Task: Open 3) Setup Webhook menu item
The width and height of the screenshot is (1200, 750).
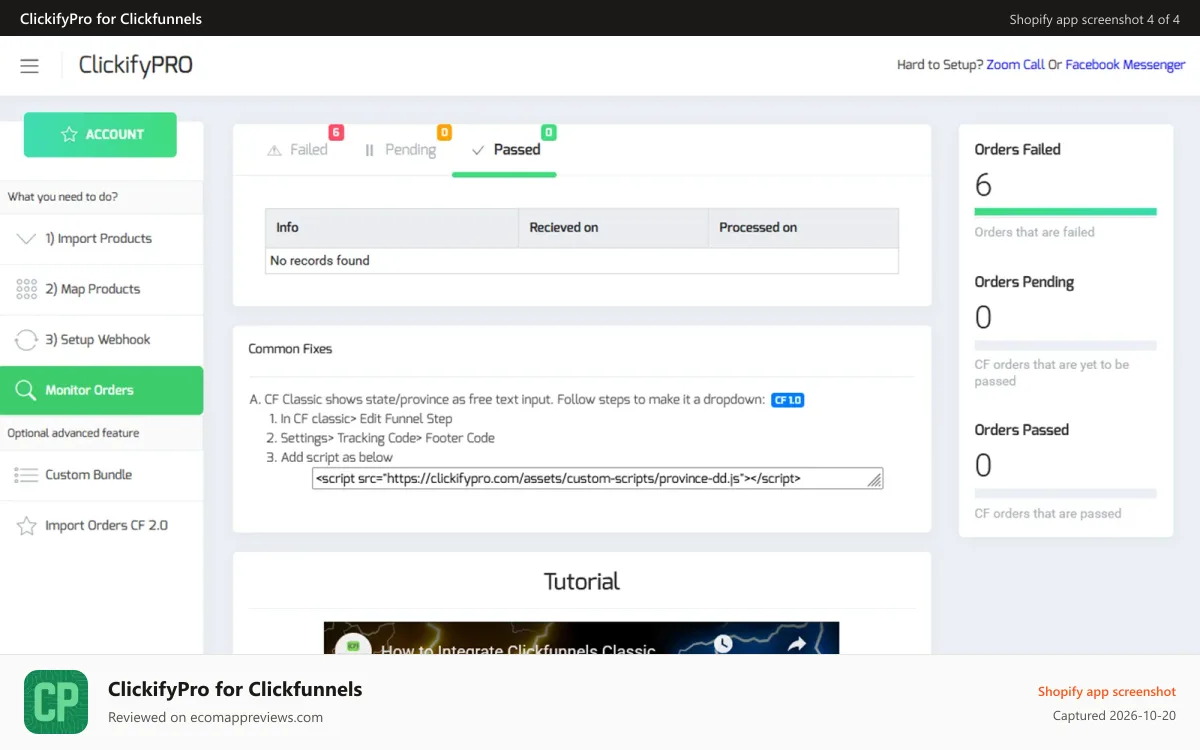Action: [x=102, y=340]
